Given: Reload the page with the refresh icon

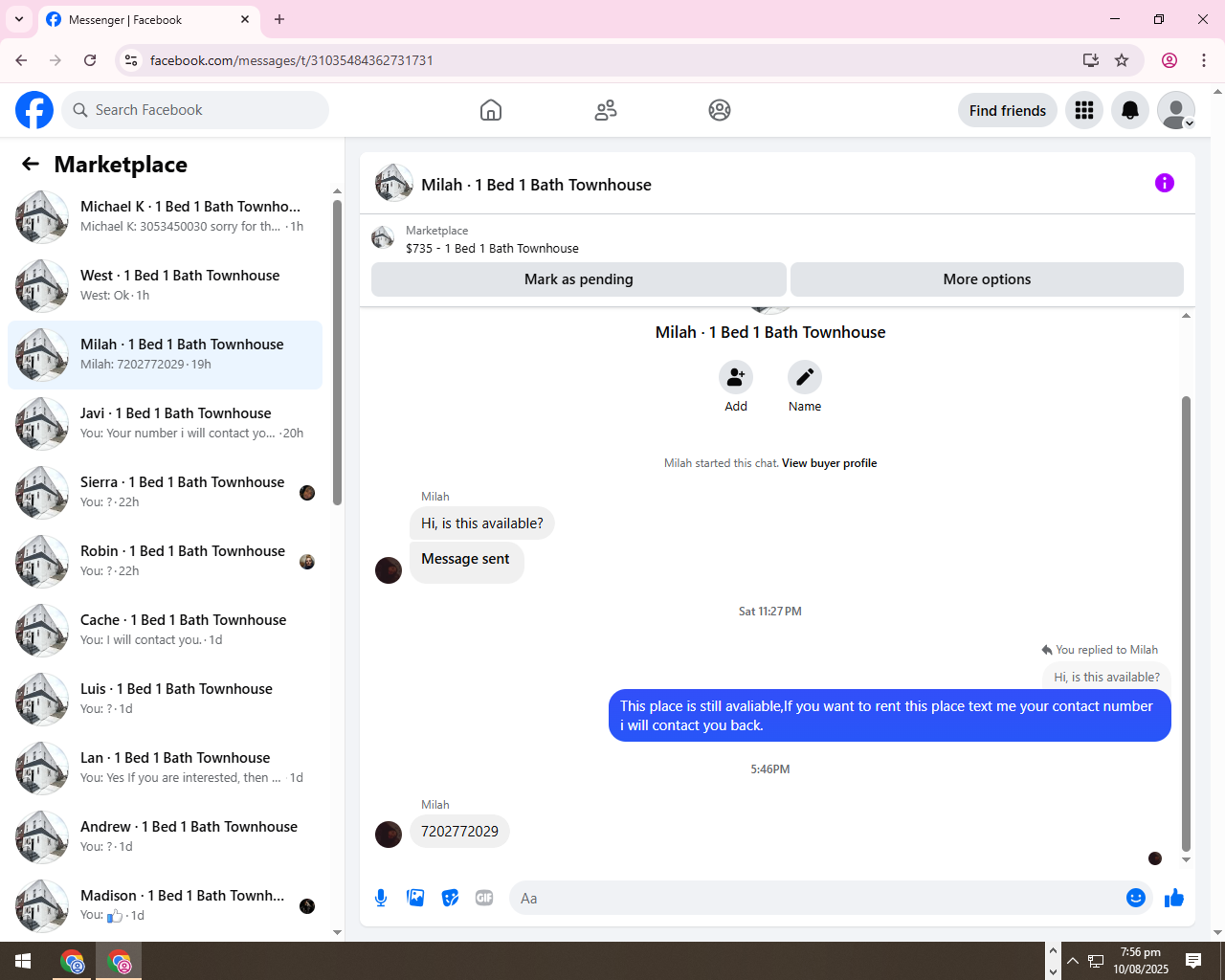Looking at the screenshot, I should click(90, 60).
